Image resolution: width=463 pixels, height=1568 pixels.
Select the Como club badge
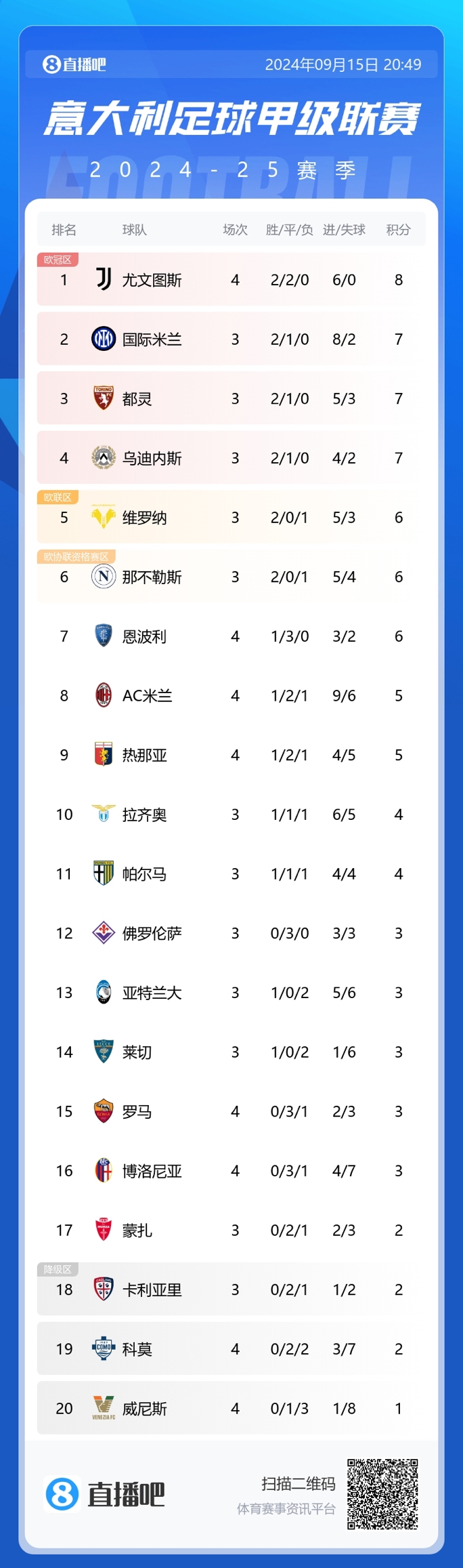(x=104, y=1348)
